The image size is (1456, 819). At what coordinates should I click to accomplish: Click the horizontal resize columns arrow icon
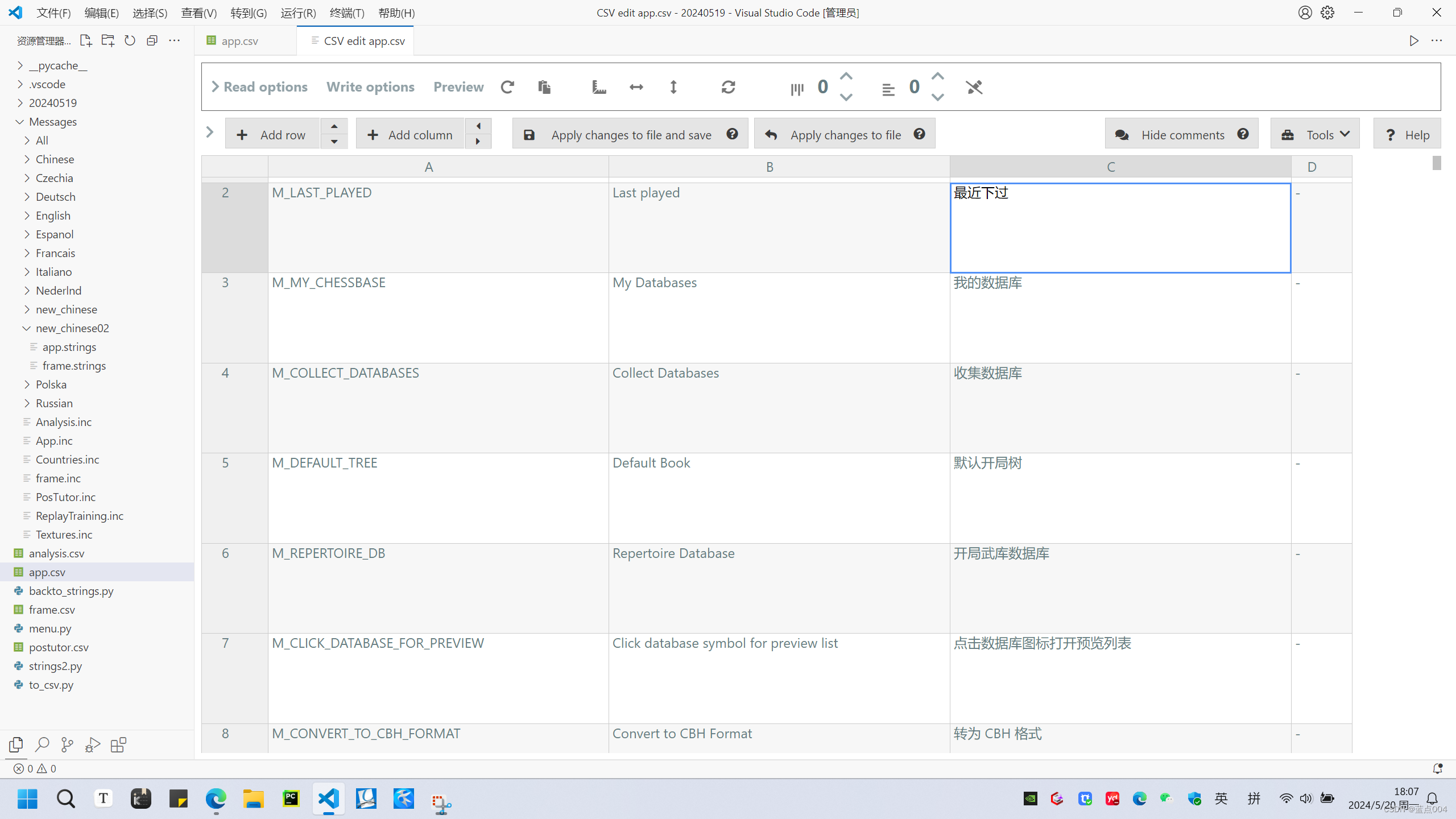(x=636, y=87)
